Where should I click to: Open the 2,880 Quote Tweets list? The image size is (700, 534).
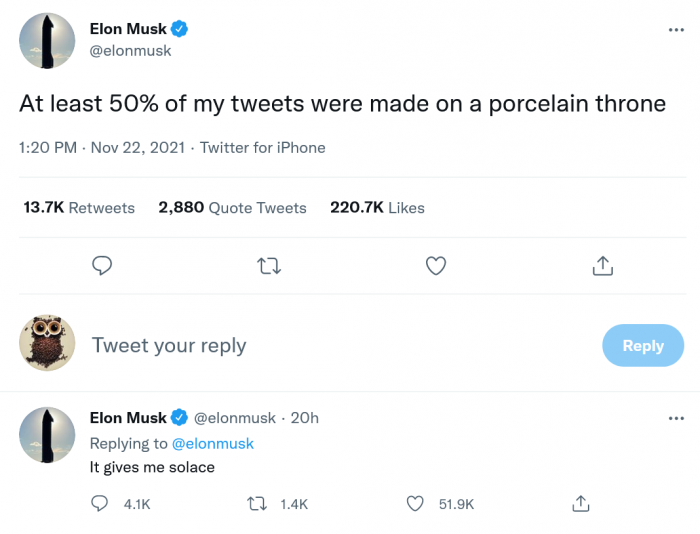click(x=232, y=207)
